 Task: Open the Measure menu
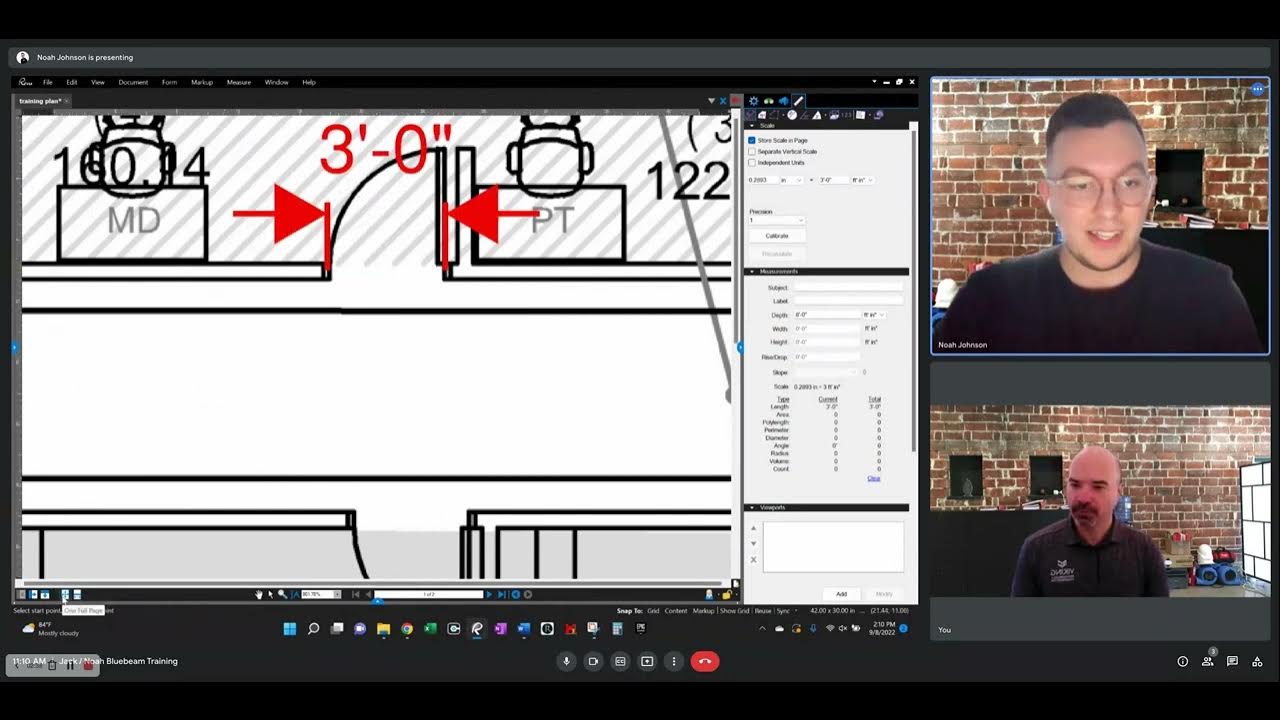coord(239,82)
